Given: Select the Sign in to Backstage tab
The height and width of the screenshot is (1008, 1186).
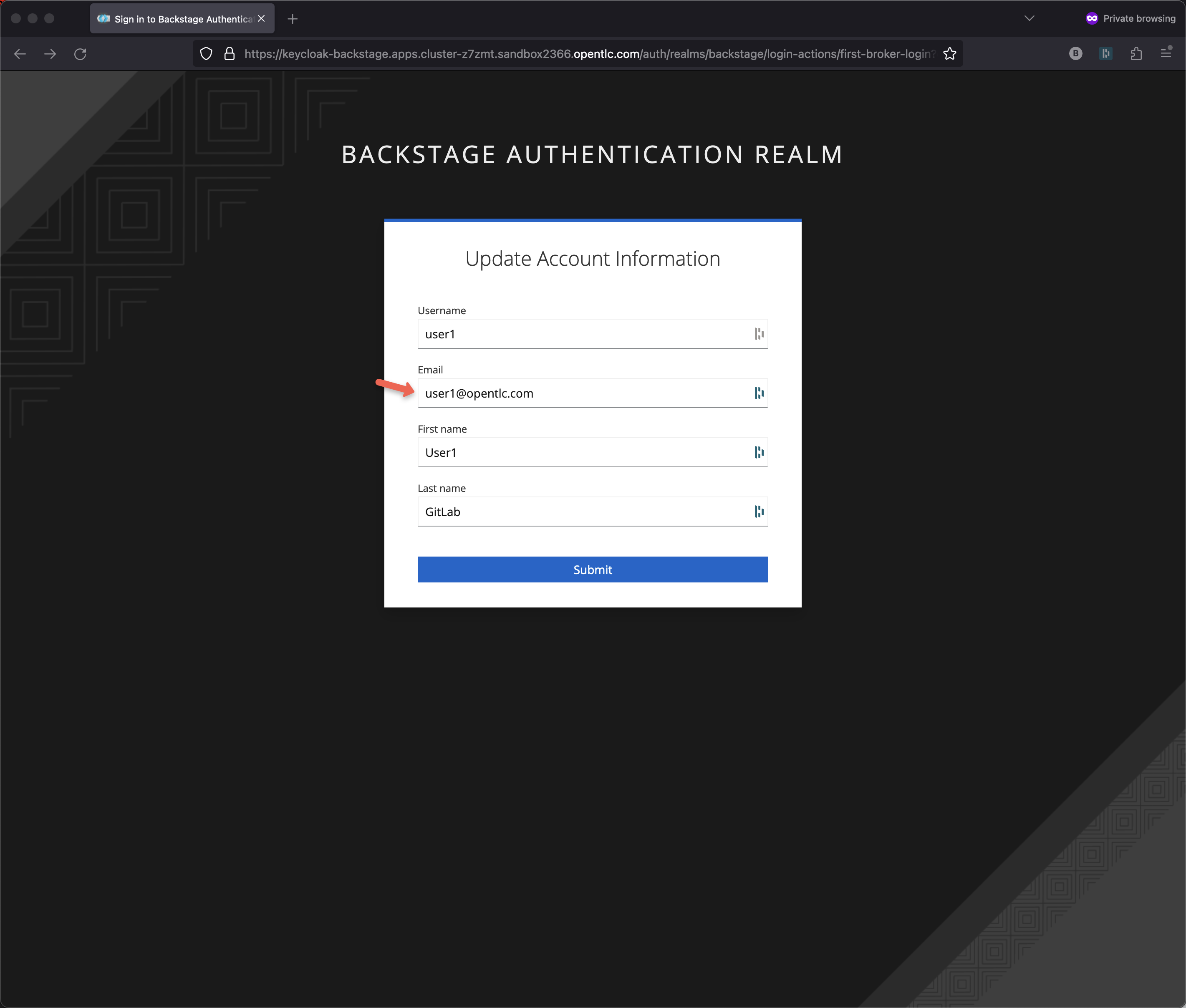Looking at the screenshot, I should pyautogui.click(x=177, y=19).
